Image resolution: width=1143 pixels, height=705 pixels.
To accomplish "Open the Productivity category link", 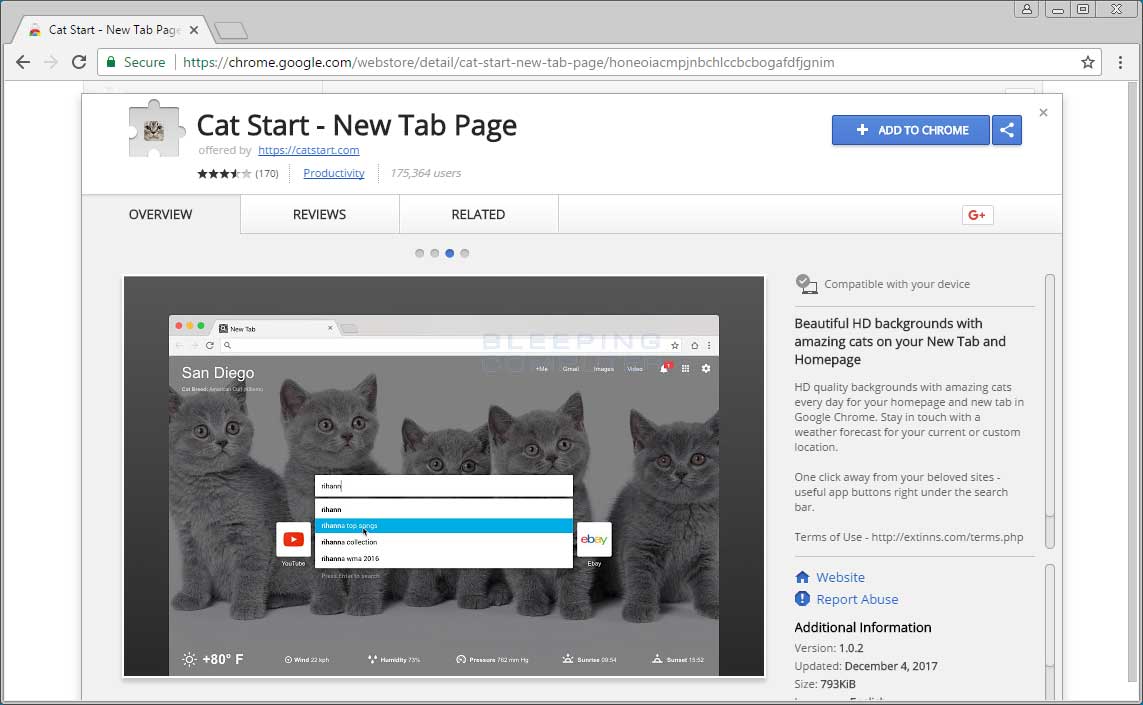I will (334, 173).
